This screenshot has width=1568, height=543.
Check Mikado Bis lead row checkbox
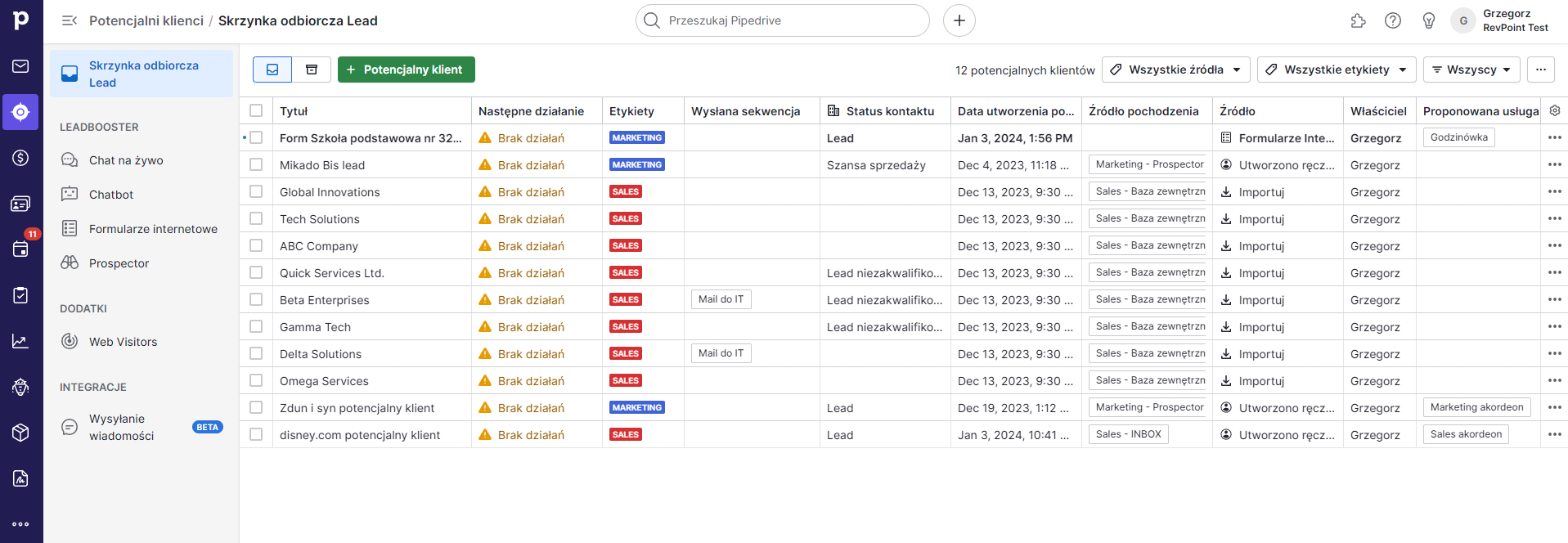click(x=256, y=164)
